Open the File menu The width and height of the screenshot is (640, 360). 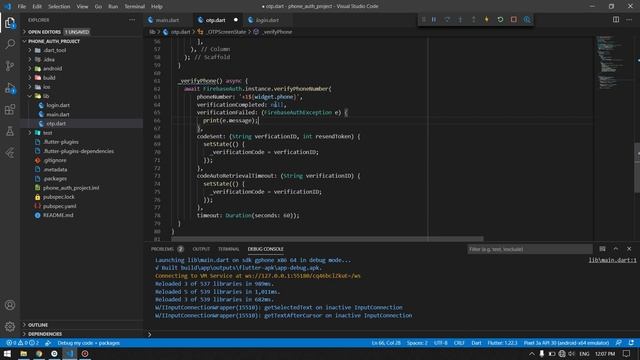tap(22, 7)
